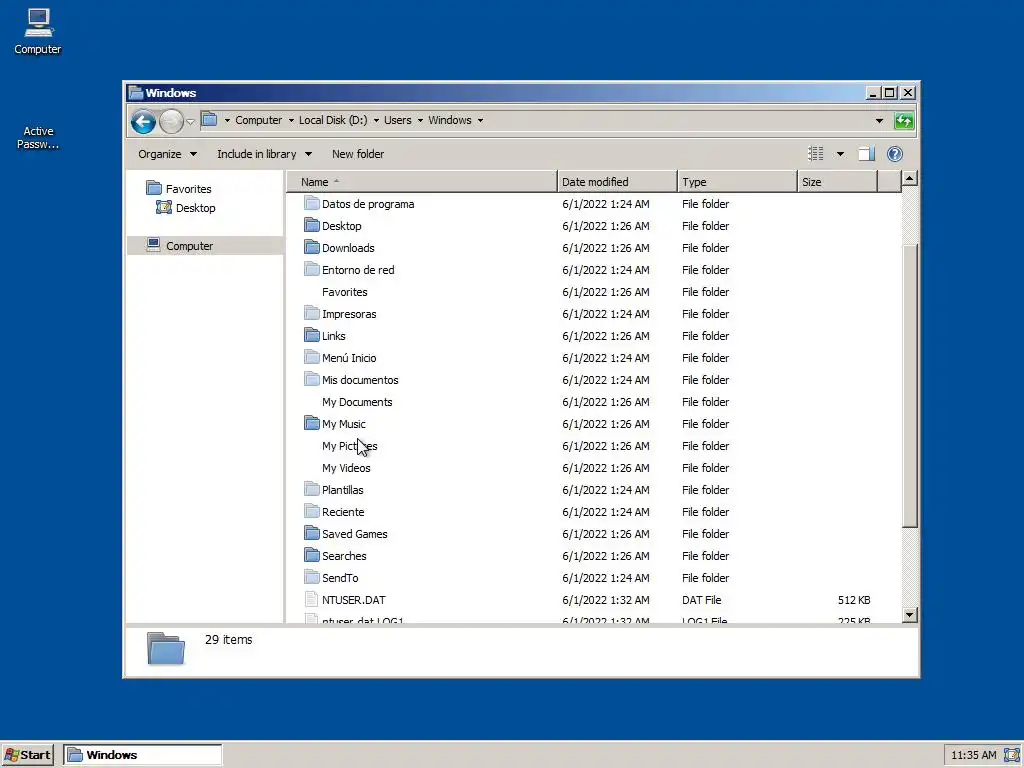The image size is (1024, 768).
Task: Click the scroll down arrow of file list
Action: coord(910,615)
